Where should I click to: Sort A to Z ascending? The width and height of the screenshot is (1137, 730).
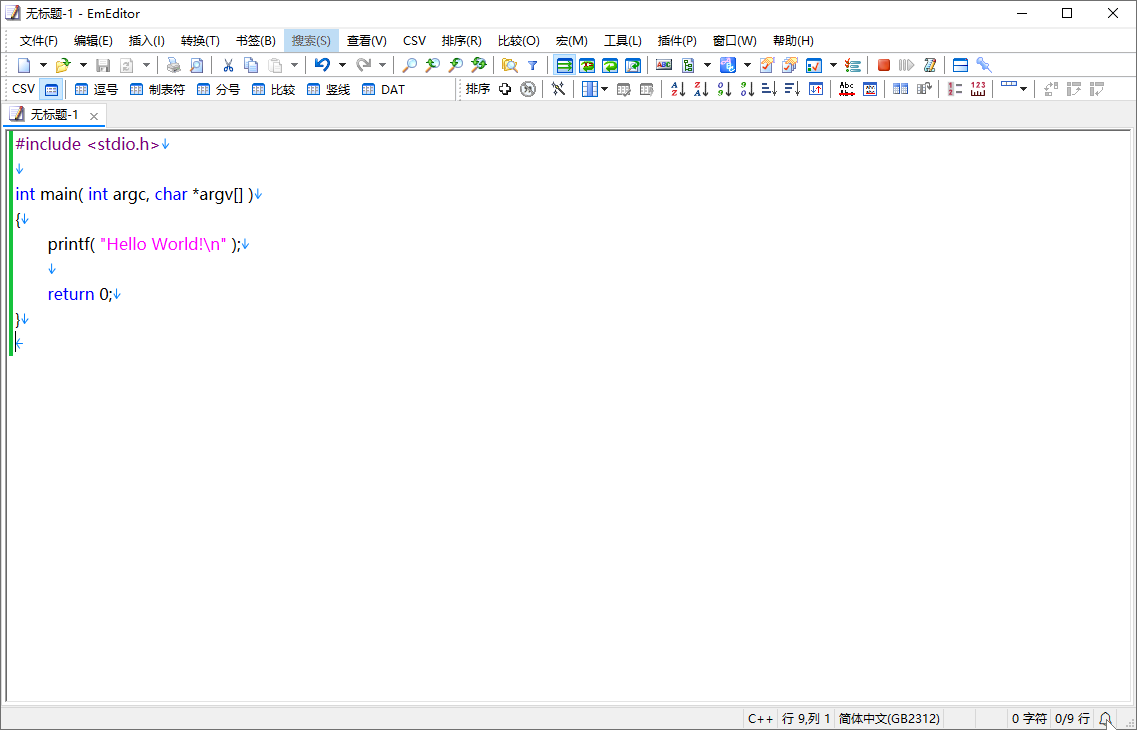point(678,89)
